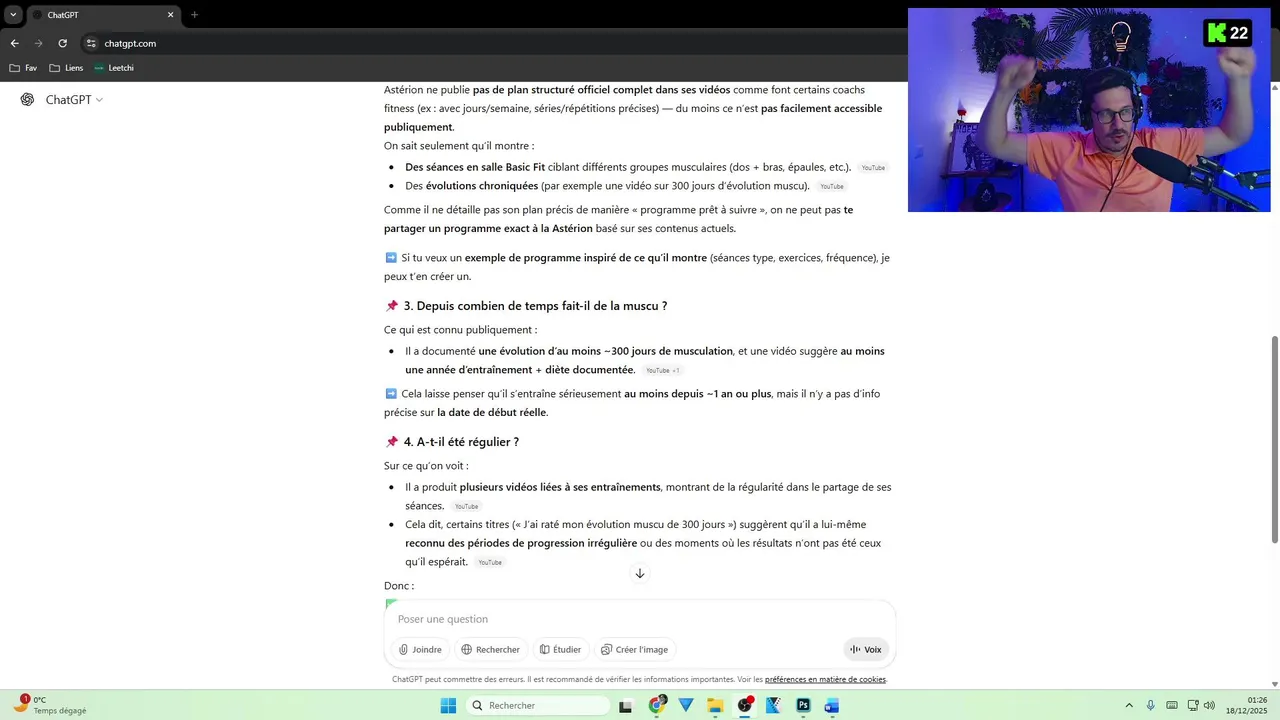Click the text 'Donc :'
Image resolution: width=1280 pixels, height=720 pixels.
399,586
